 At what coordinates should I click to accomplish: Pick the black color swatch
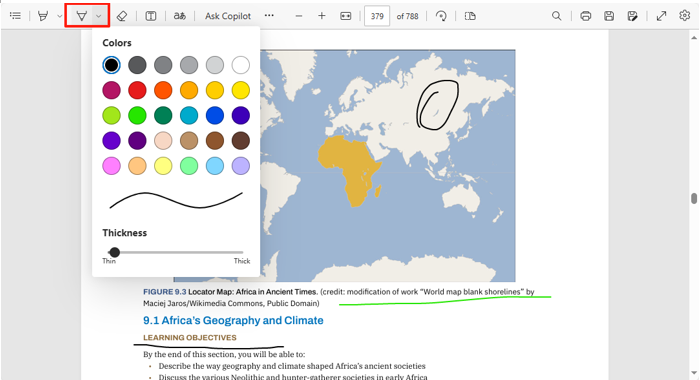(x=111, y=65)
